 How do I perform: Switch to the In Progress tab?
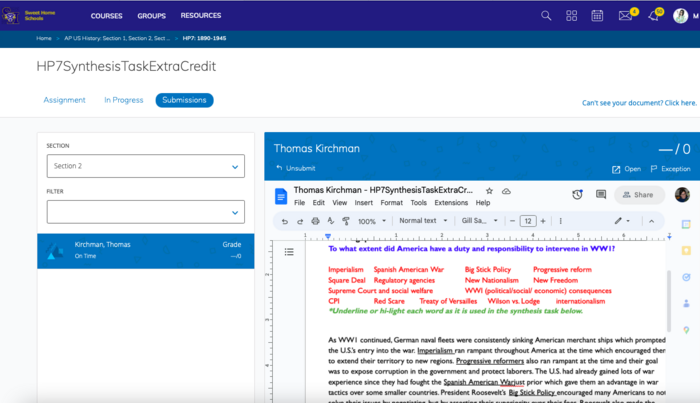click(122, 100)
